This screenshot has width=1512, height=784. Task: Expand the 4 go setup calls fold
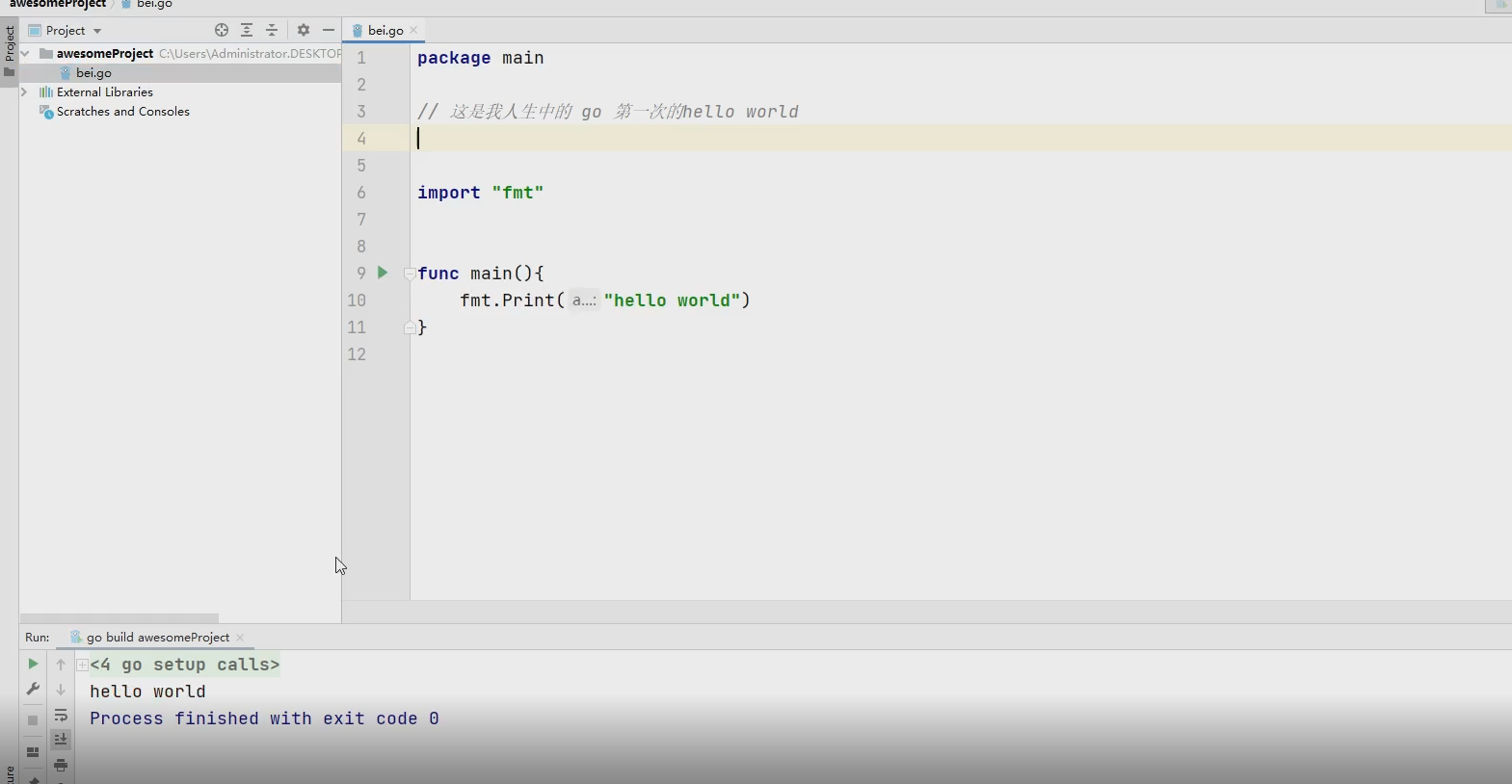(x=83, y=665)
